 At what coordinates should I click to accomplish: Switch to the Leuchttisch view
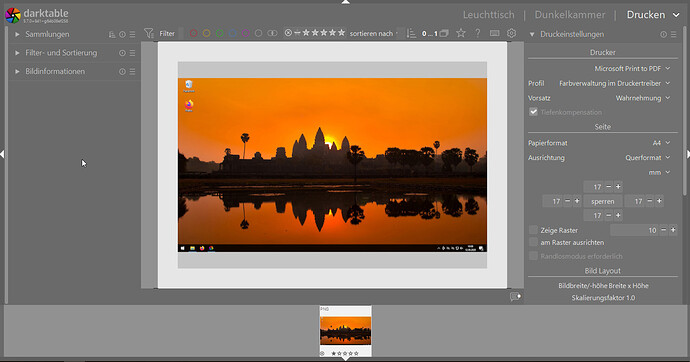pyautogui.click(x=488, y=15)
